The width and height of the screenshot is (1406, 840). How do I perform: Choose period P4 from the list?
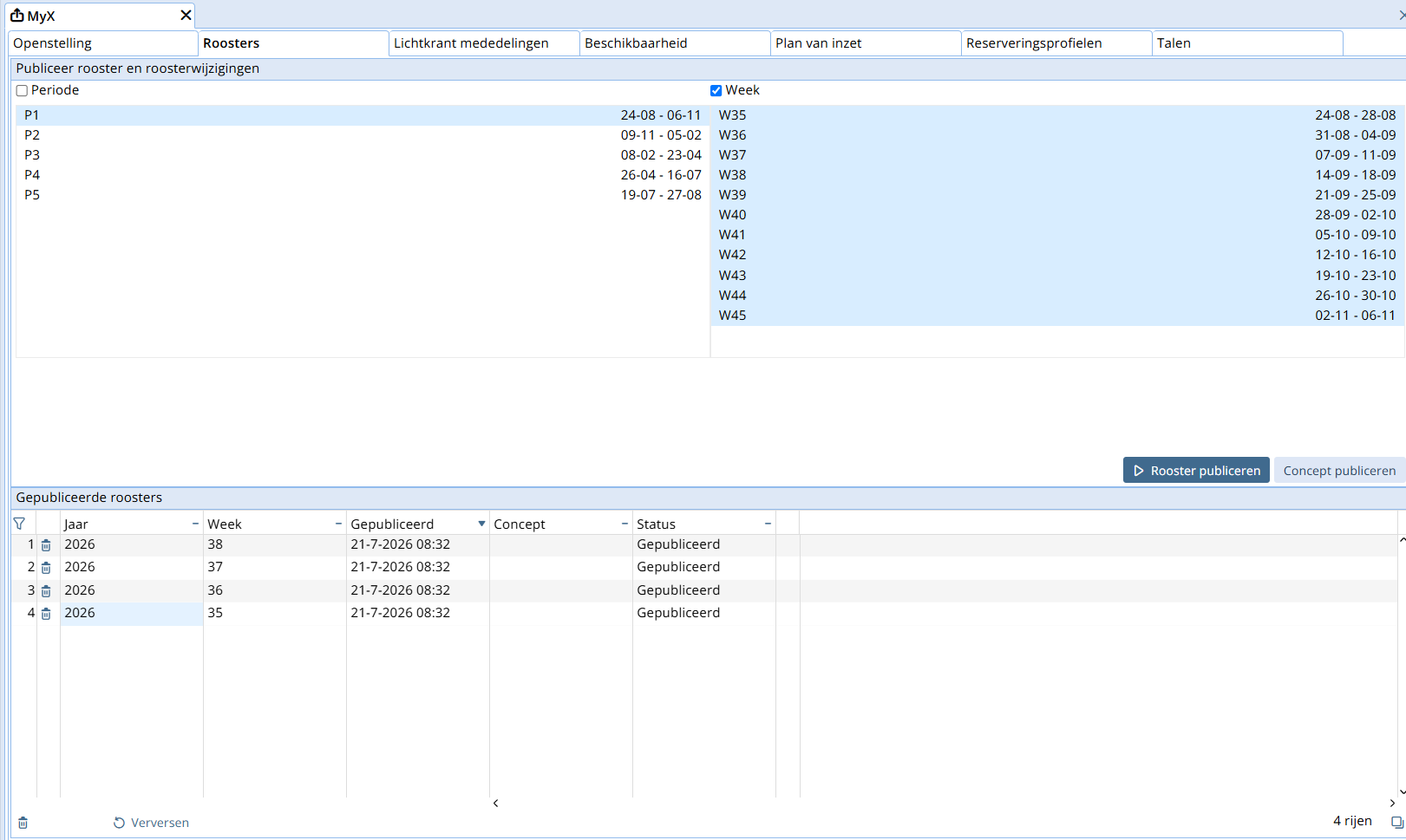tap(363, 175)
